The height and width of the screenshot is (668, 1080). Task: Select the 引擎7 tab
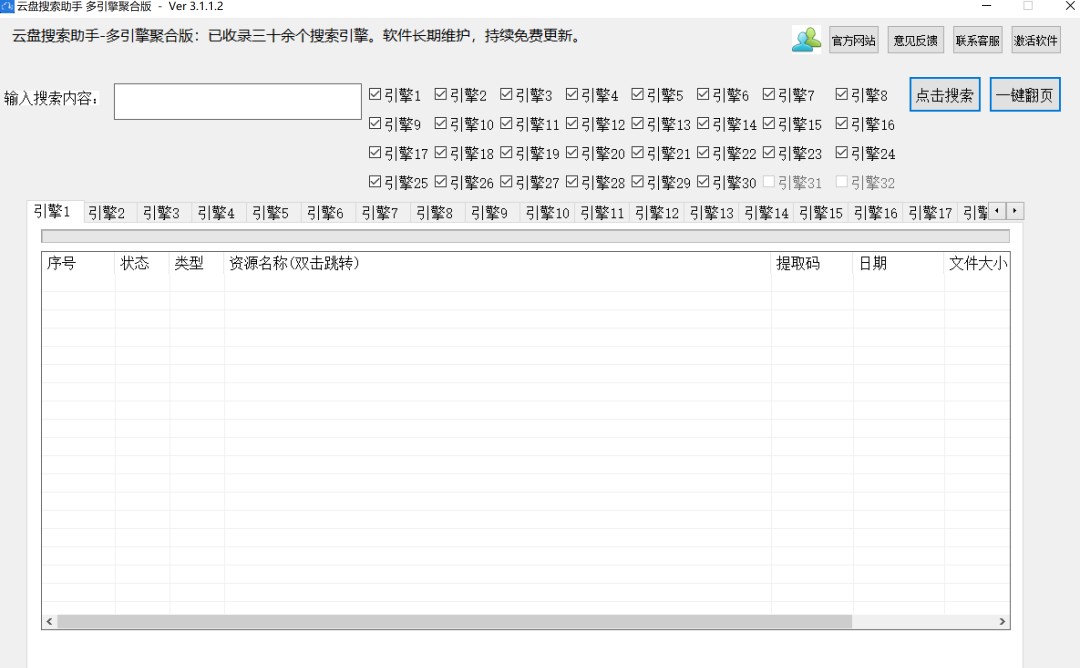coord(383,213)
